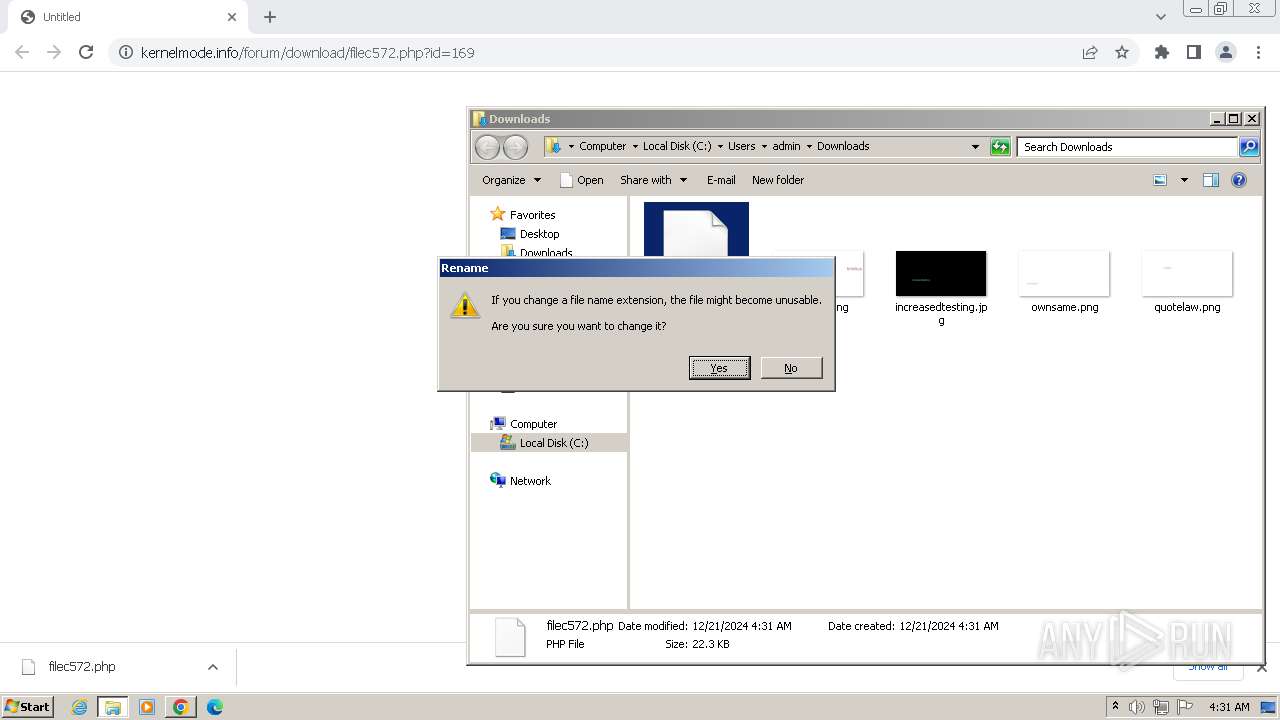The width and height of the screenshot is (1280, 720).
Task: Click the filec572.php details icon
Action: click(510, 637)
